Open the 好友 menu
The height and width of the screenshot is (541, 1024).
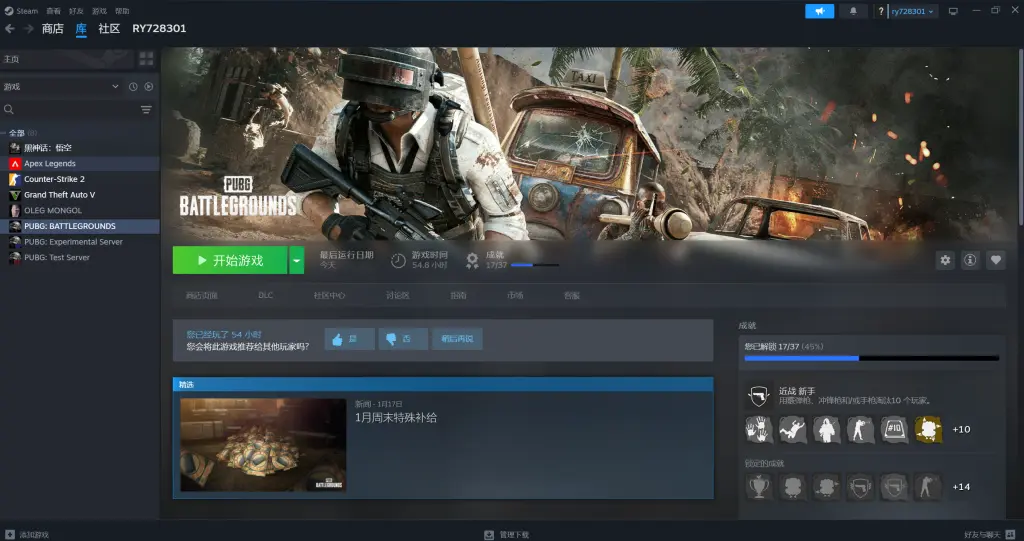76,11
